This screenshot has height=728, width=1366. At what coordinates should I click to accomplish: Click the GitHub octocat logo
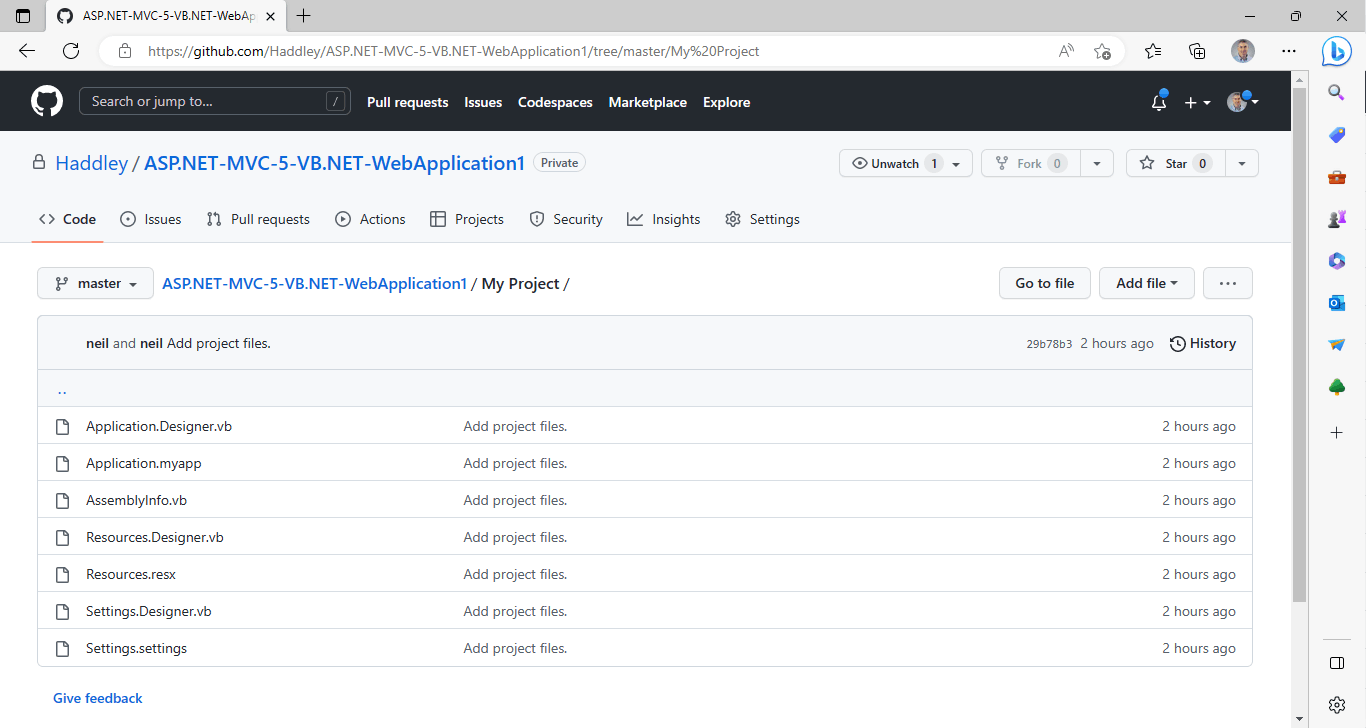coord(47,101)
